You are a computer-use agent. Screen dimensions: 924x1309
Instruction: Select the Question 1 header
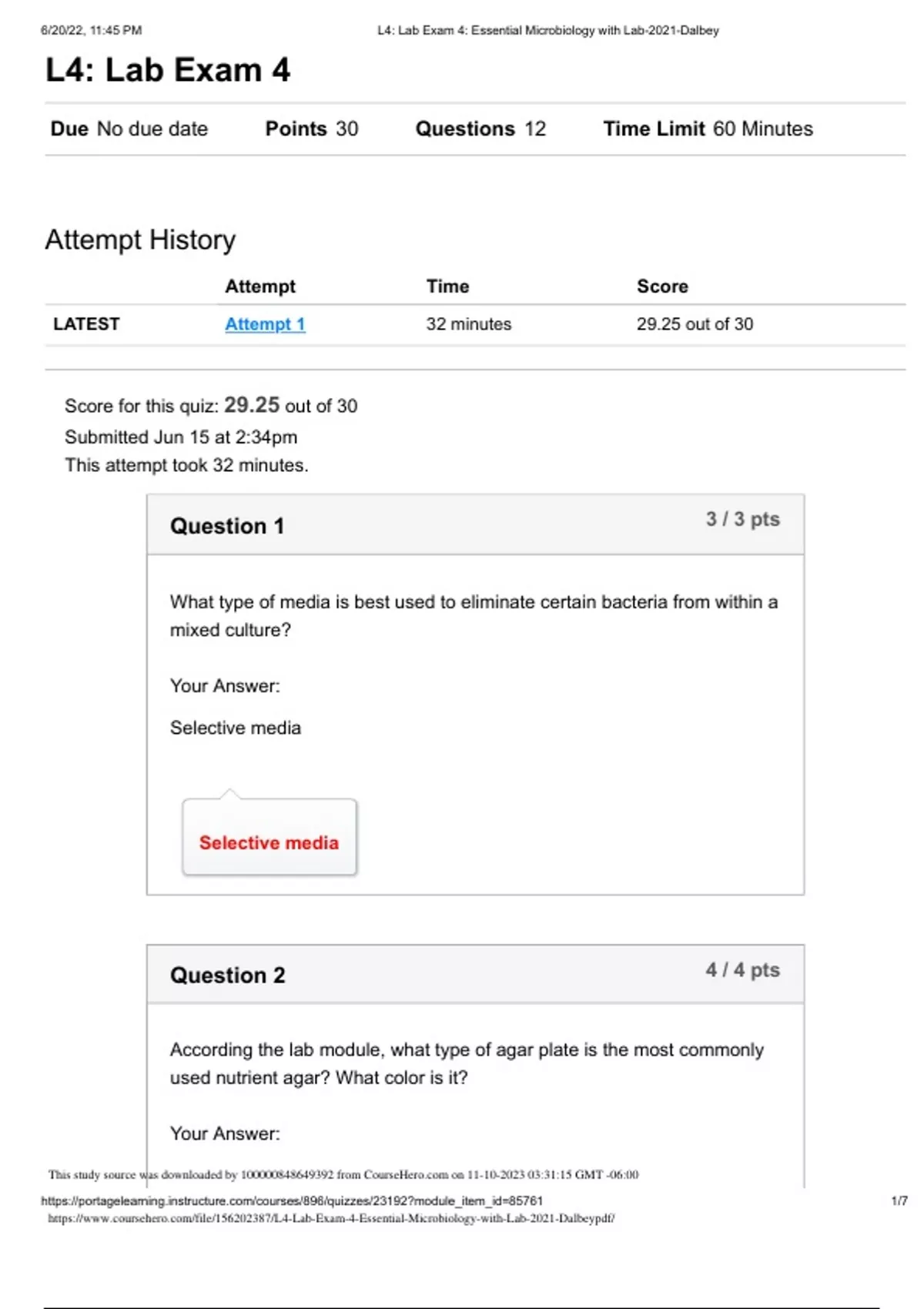(x=227, y=526)
